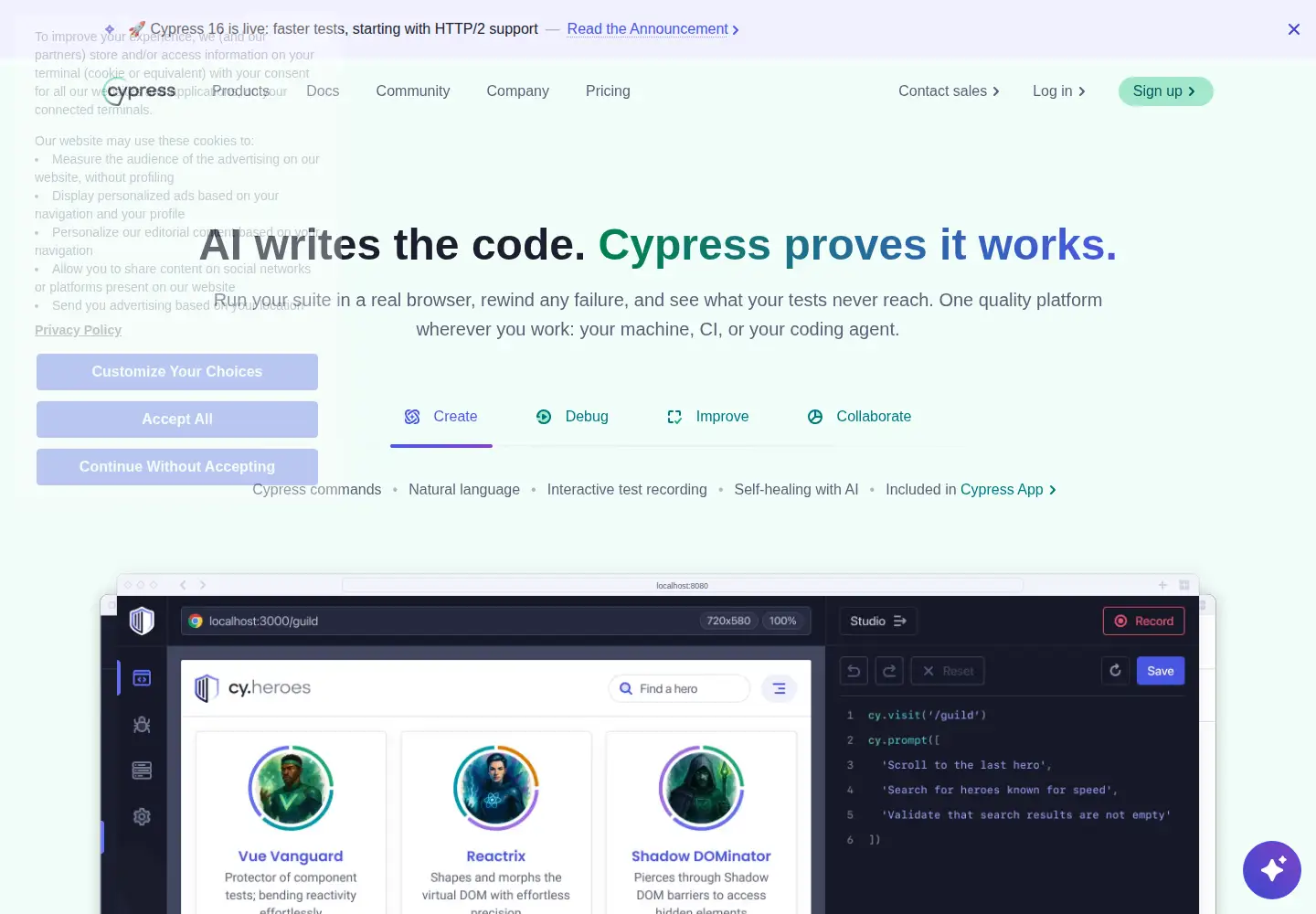
Task: Click the Reset button in Studio
Action: pos(948,671)
